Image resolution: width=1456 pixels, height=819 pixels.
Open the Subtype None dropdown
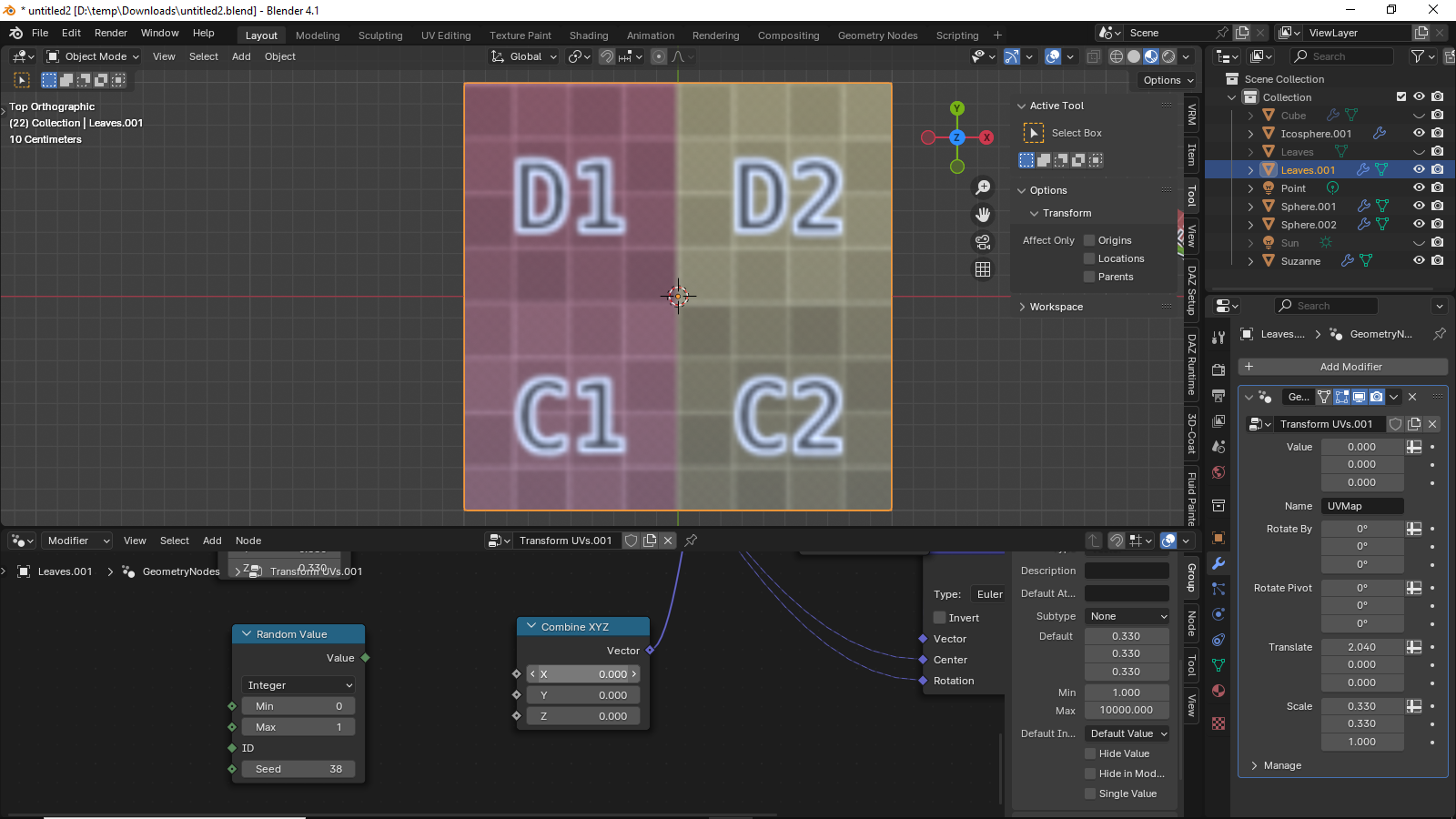click(1127, 616)
